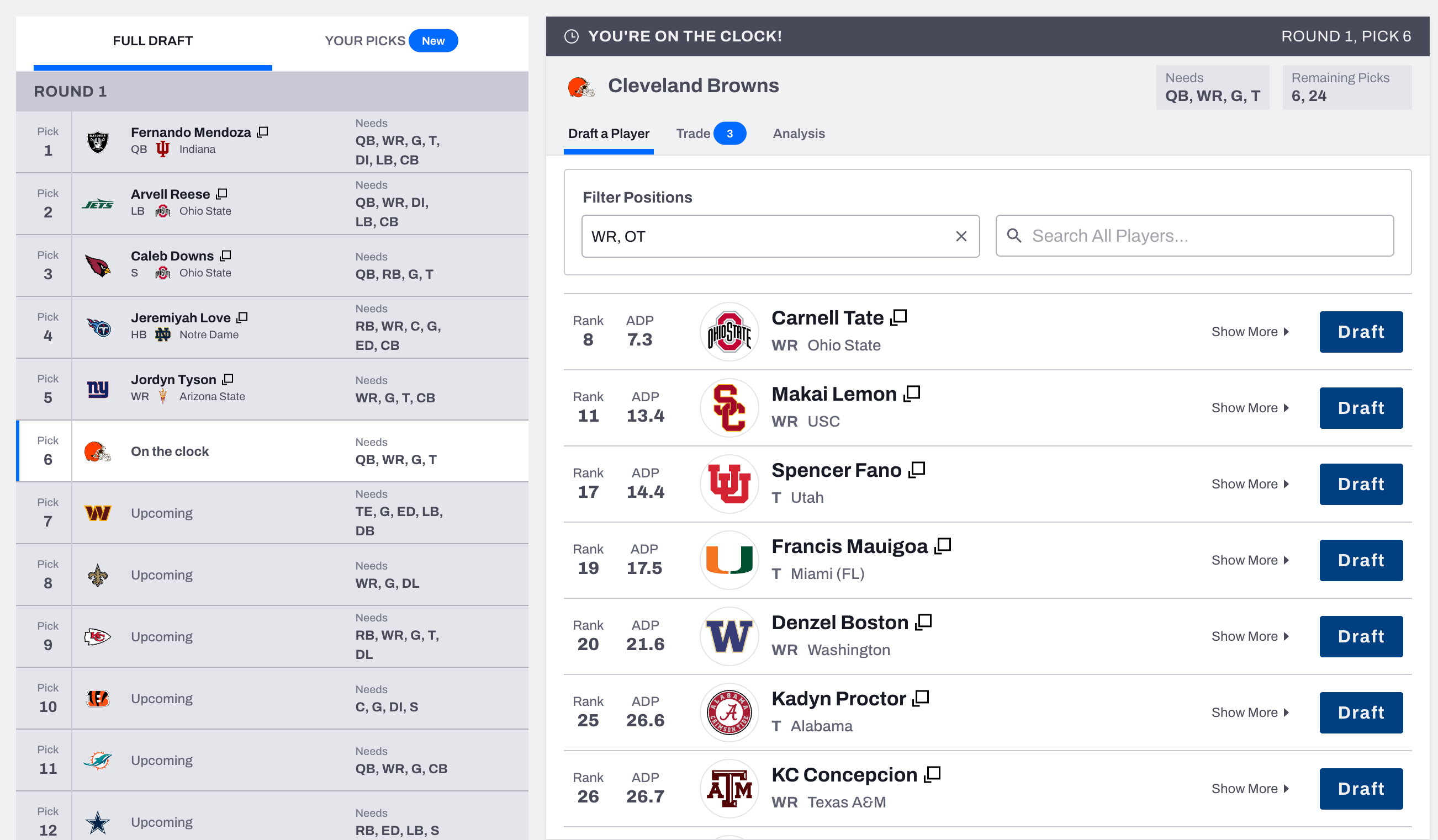Select the Utah logo beside Spencer Fano
This screenshot has height=840, width=1438.
click(x=729, y=483)
